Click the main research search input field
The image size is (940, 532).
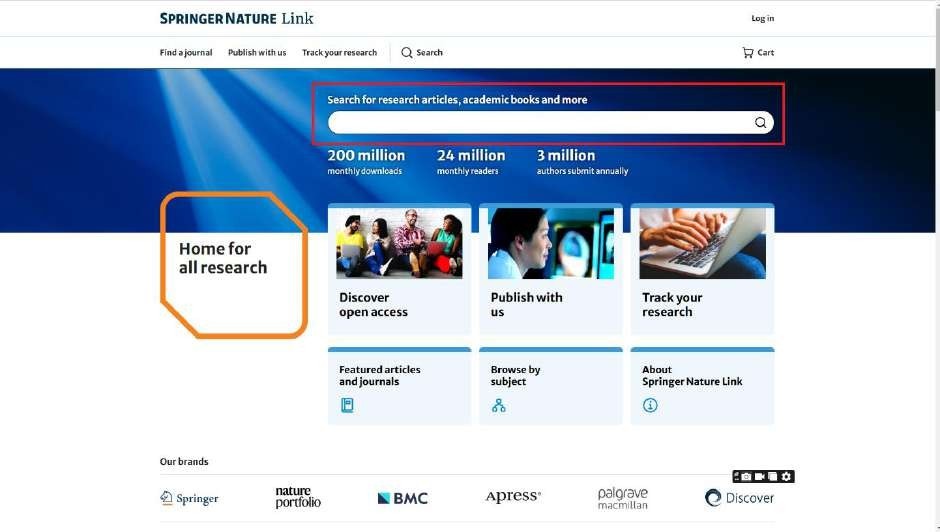pyautogui.click(x=540, y=123)
